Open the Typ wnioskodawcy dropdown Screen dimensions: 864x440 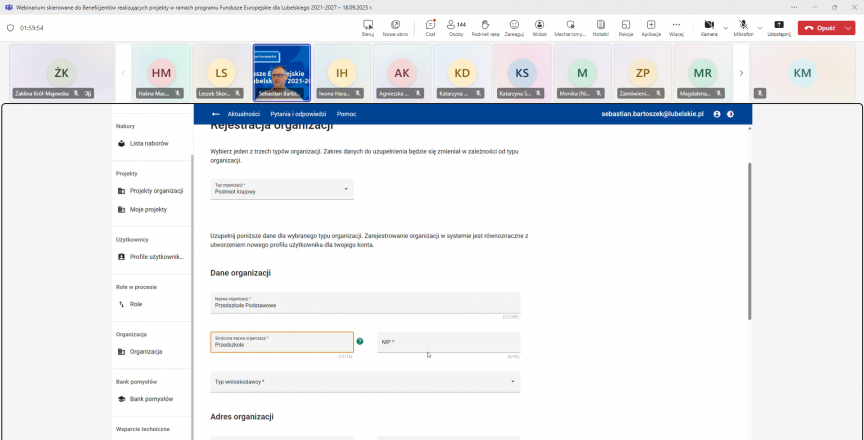[365, 382]
